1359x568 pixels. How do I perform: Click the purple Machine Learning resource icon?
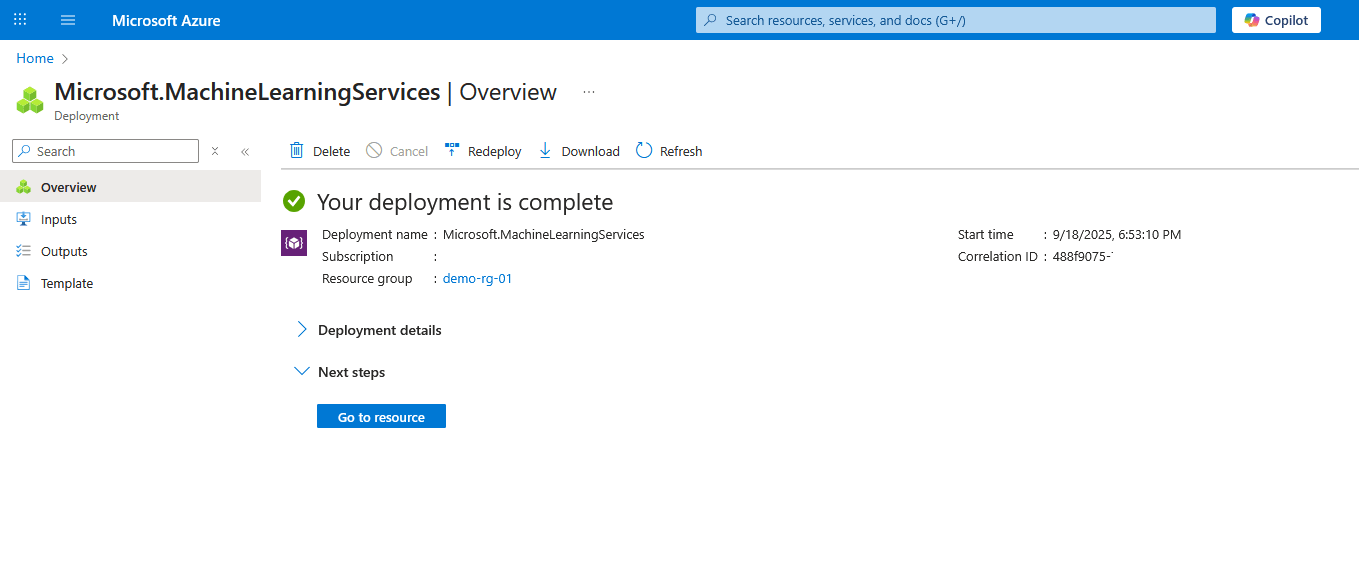pos(294,243)
